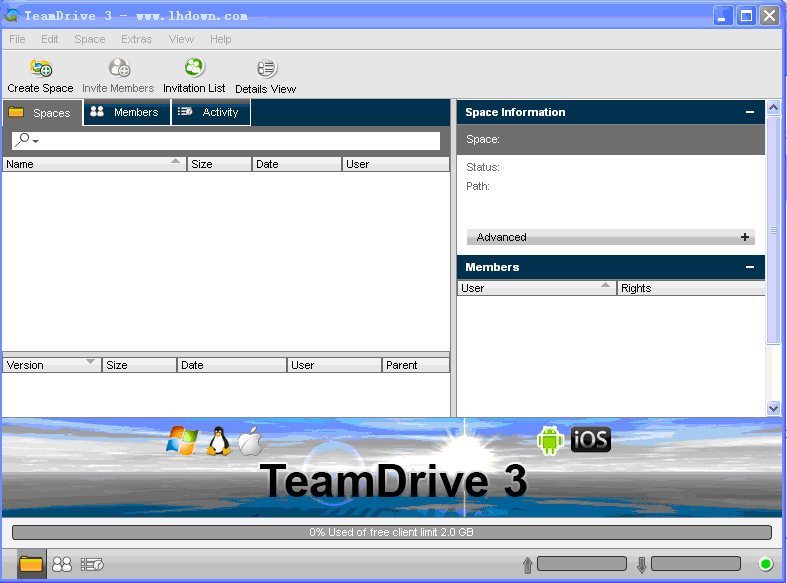787x583 pixels.
Task: Click the Linux penguin icon in banner
Action: [219, 441]
